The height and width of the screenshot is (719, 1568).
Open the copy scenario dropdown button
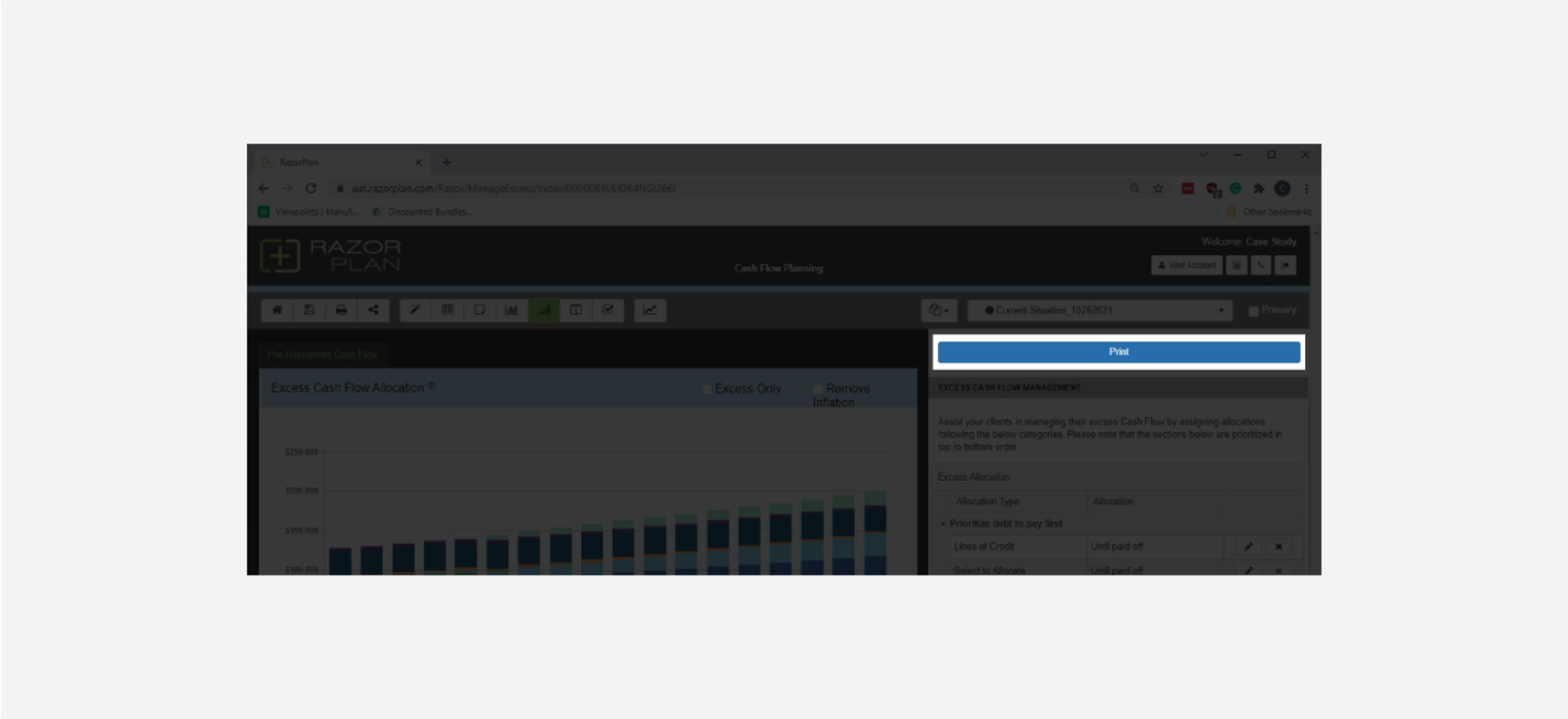coord(939,311)
